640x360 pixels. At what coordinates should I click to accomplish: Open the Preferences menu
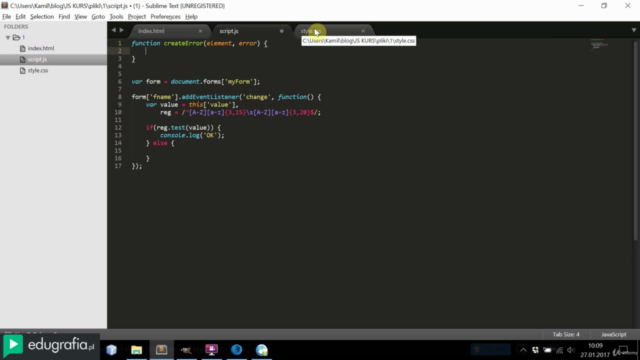click(165, 17)
